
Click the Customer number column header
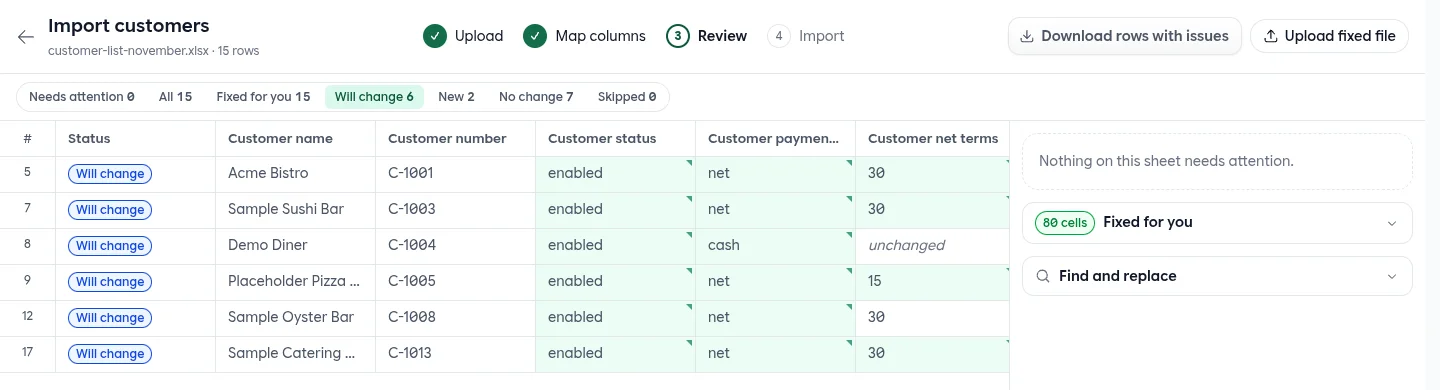click(455, 139)
